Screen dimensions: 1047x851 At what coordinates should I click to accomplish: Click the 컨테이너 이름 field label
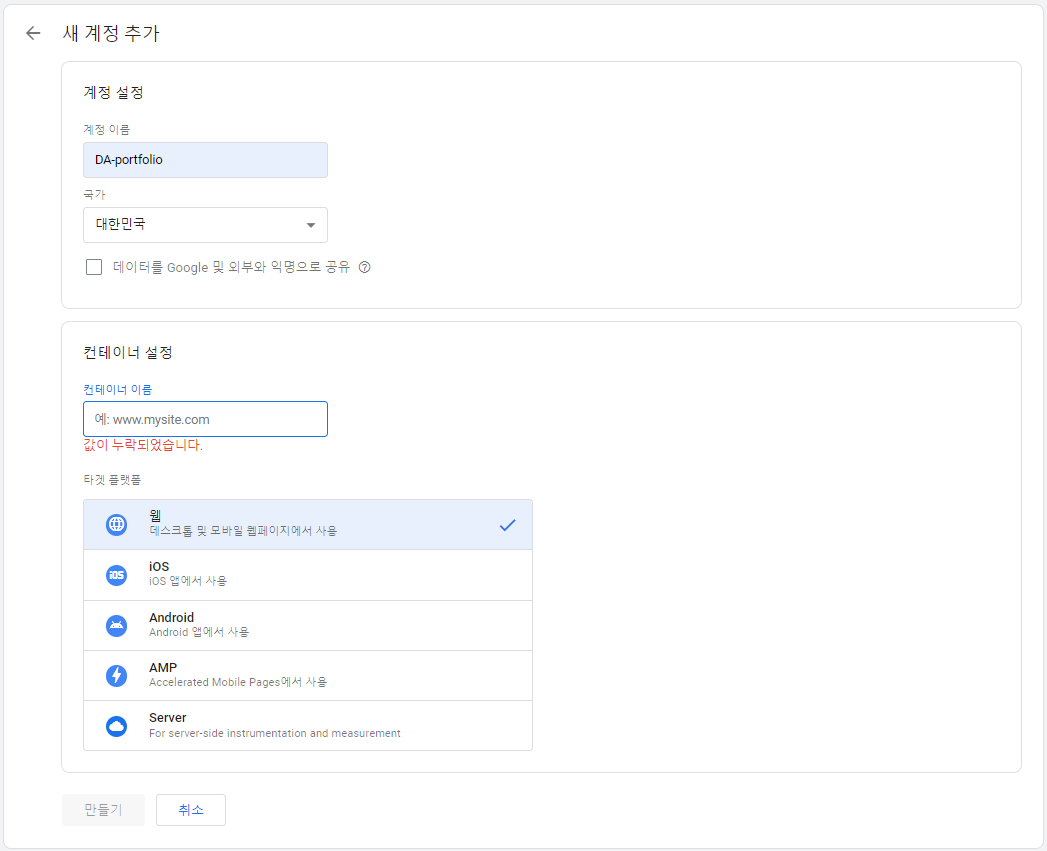[118, 389]
